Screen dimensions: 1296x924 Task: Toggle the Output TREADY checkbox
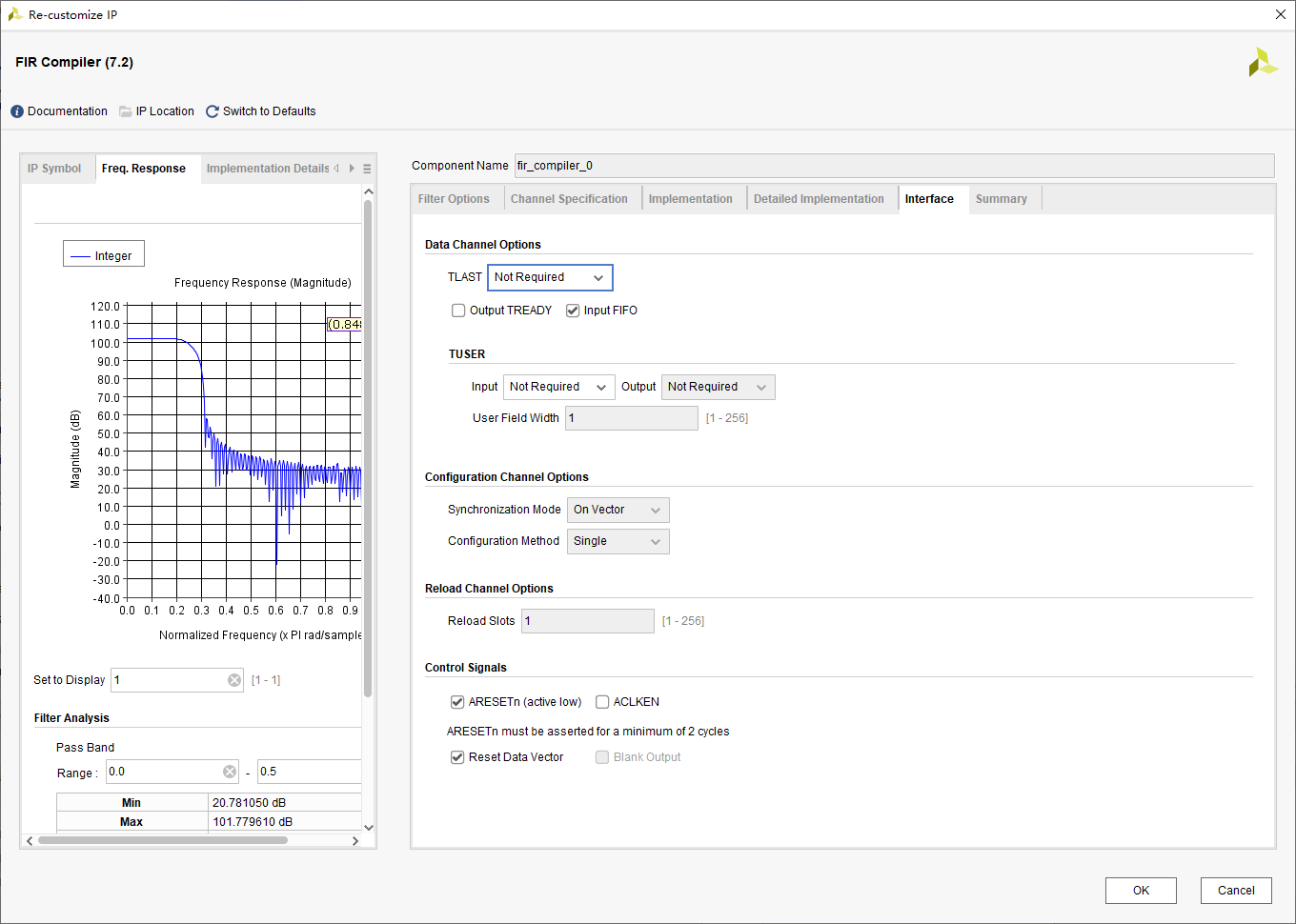[x=458, y=311]
